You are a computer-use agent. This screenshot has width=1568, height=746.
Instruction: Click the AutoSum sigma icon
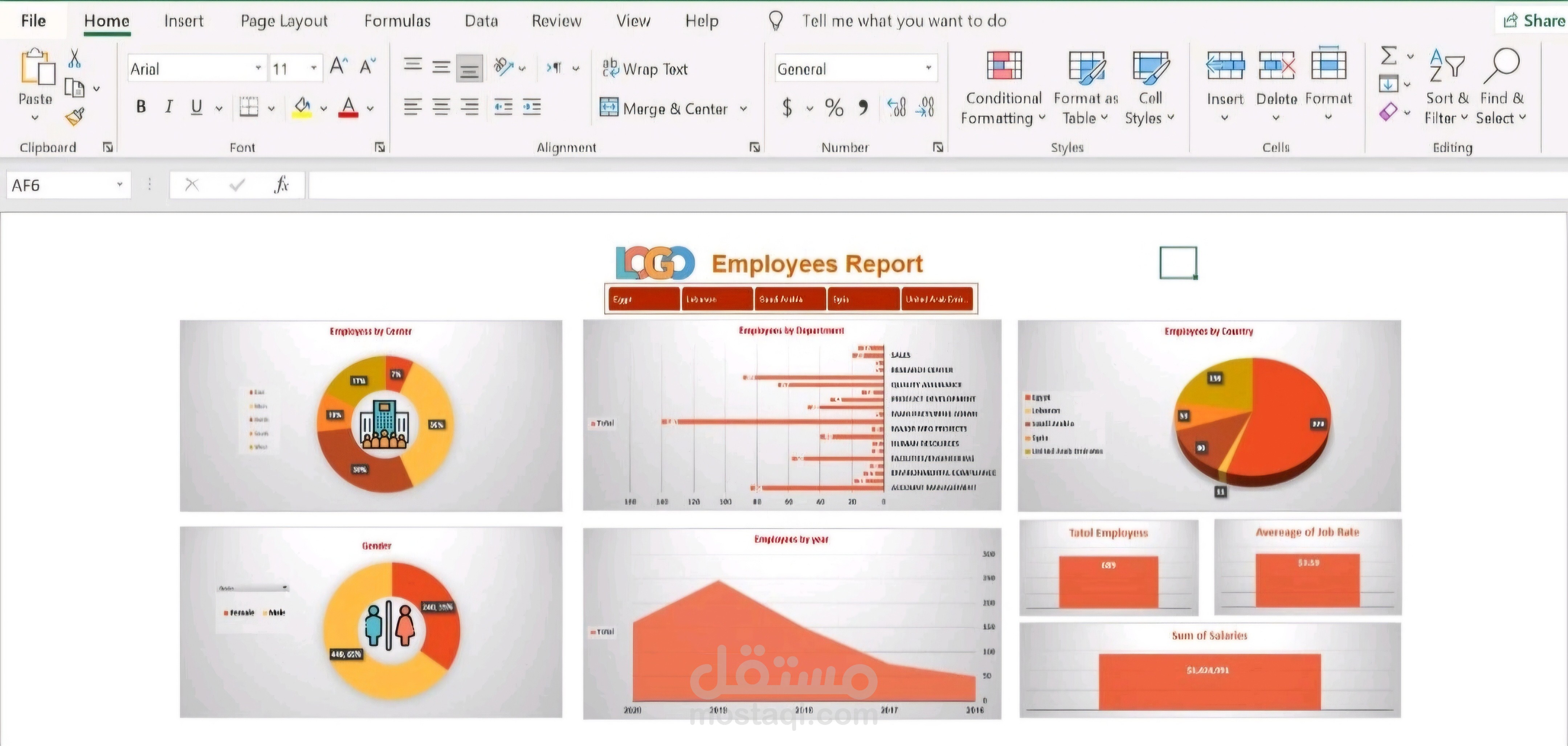pos(1388,56)
